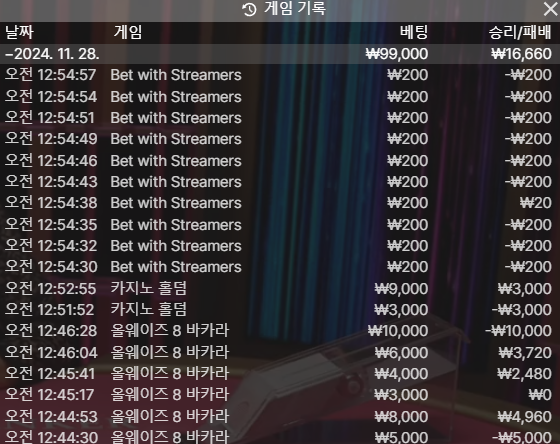Open the 12:45:41 올웨이즈 8 바카라 record

280,374
